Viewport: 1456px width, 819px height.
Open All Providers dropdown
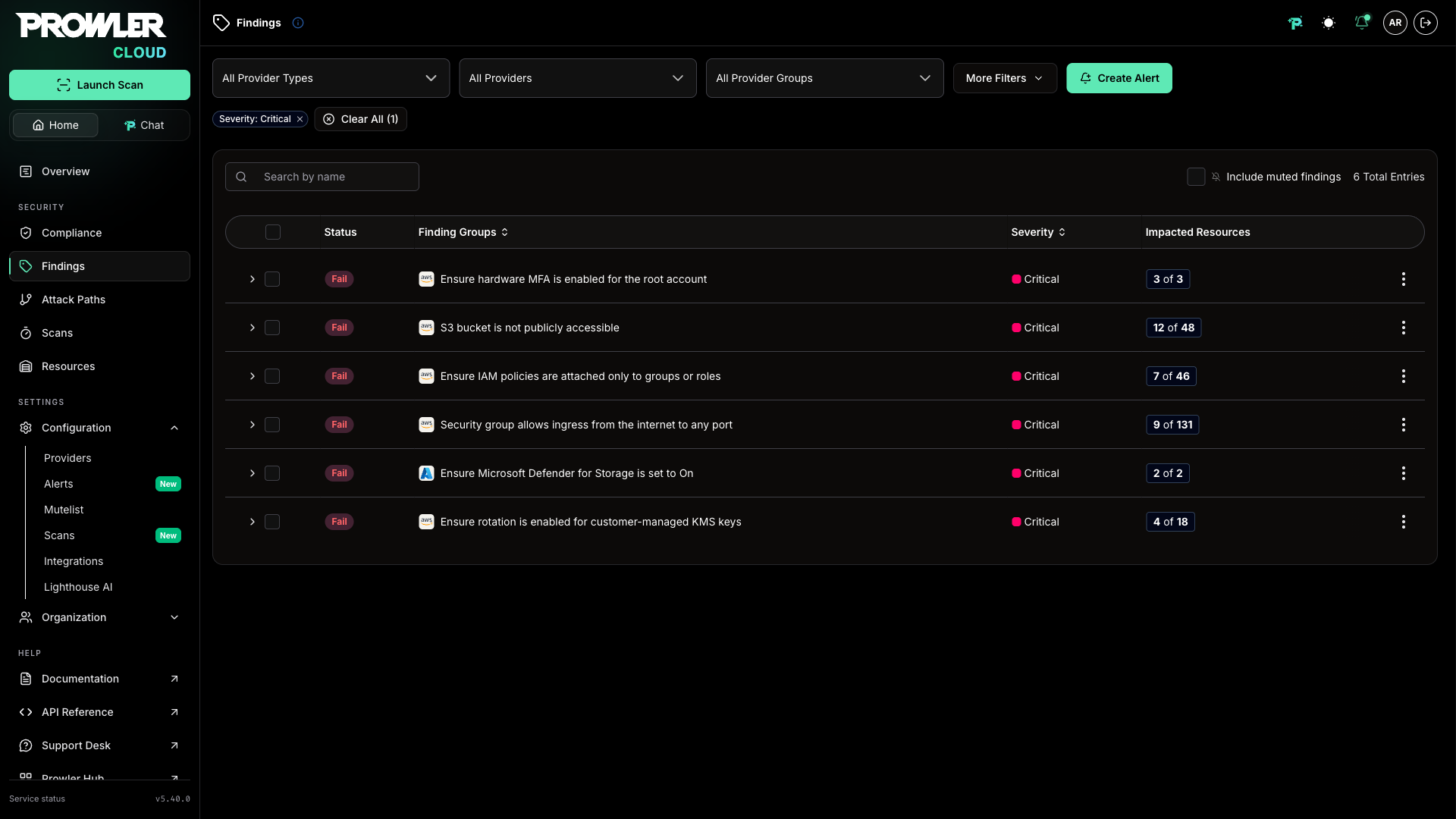(x=578, y=78)
